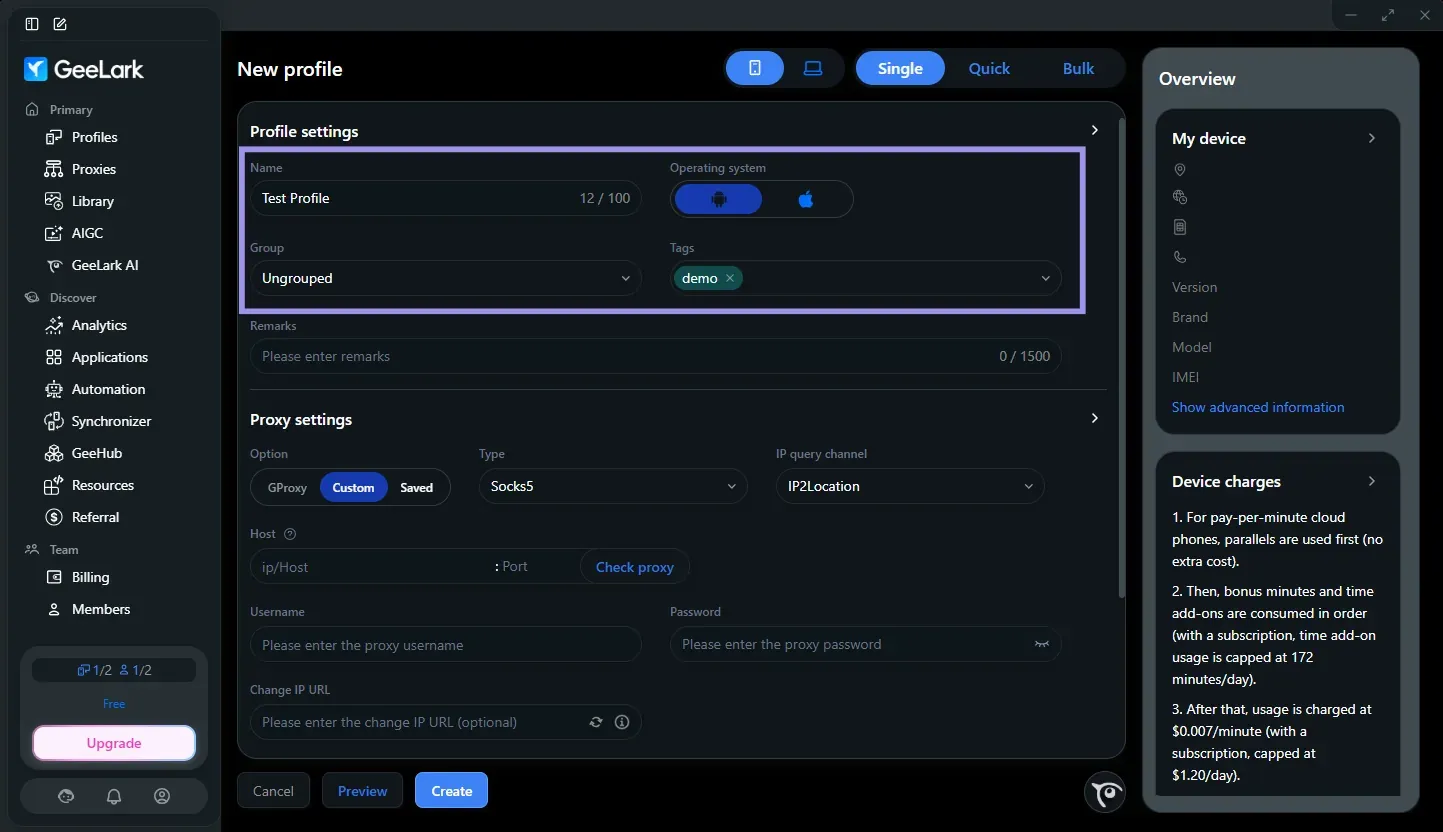Select GProxy option
The height and width of the screenshot is (832, 1443).
coord(287,487)
